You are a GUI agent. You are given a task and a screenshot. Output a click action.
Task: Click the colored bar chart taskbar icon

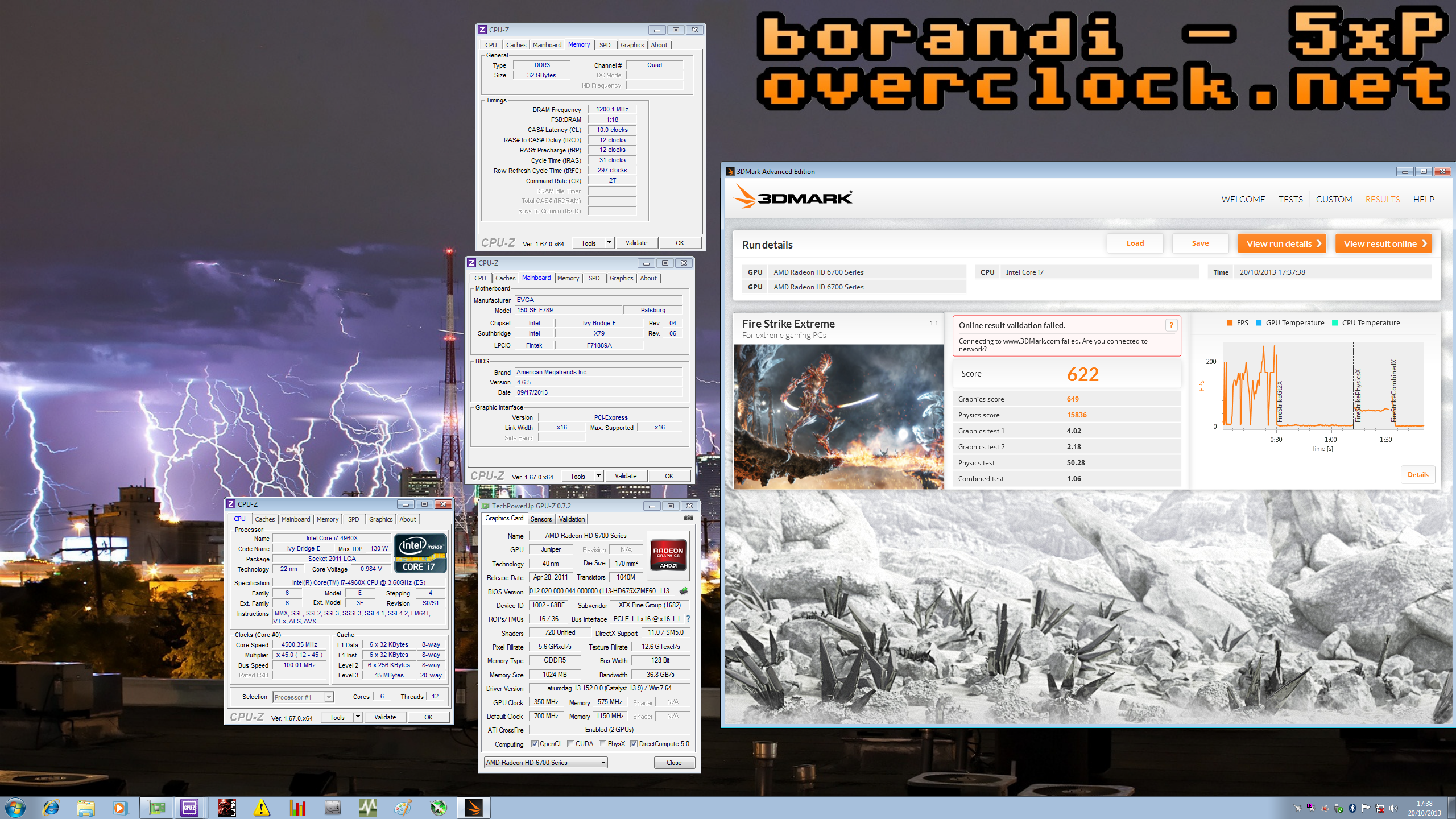pos(297,808)
